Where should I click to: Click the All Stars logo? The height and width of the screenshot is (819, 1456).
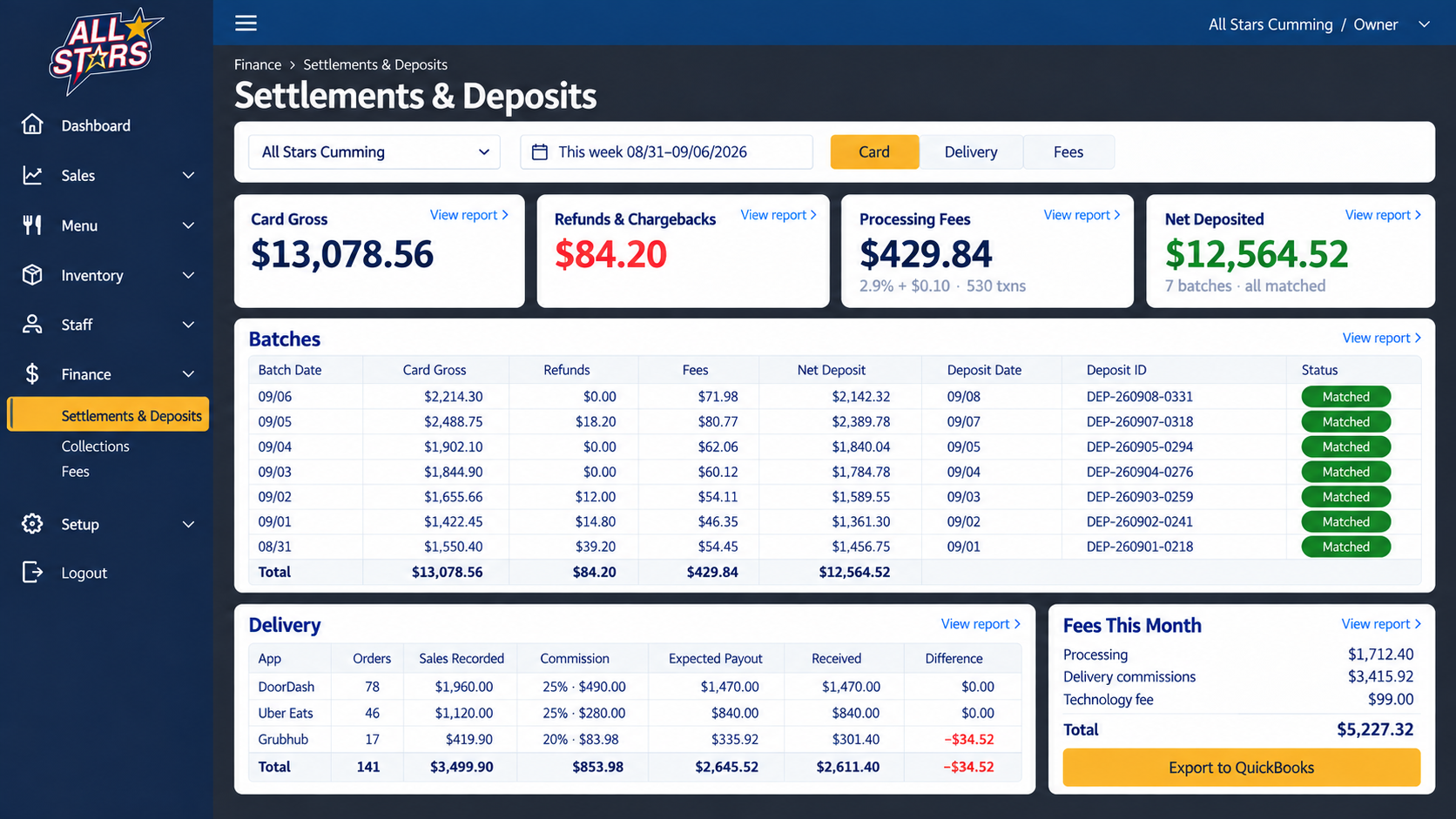[x=106, y=51]
